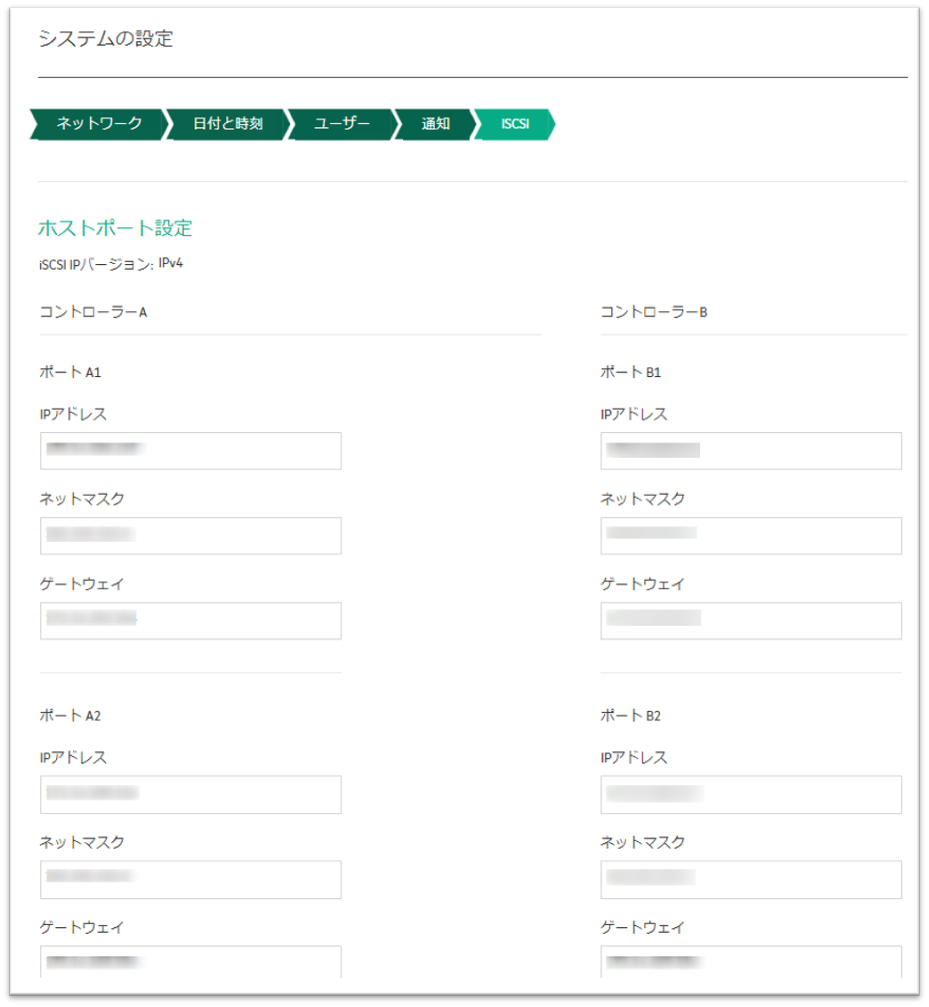Select the IPアドレス field for ポート A2
Screen dimensions: 929x1007
pyautogui.click(x=190, y=794)
